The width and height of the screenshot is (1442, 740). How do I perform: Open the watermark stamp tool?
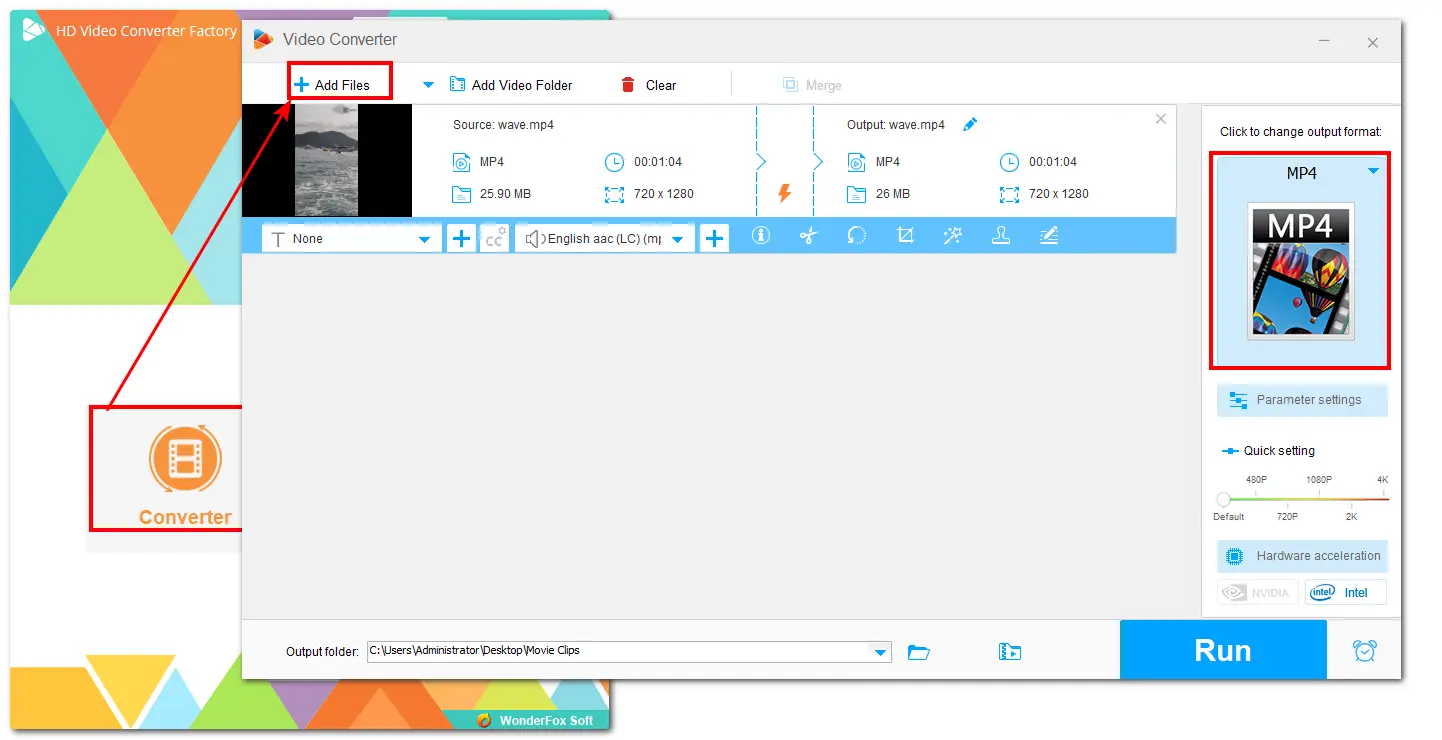(x=1000, y=236)
